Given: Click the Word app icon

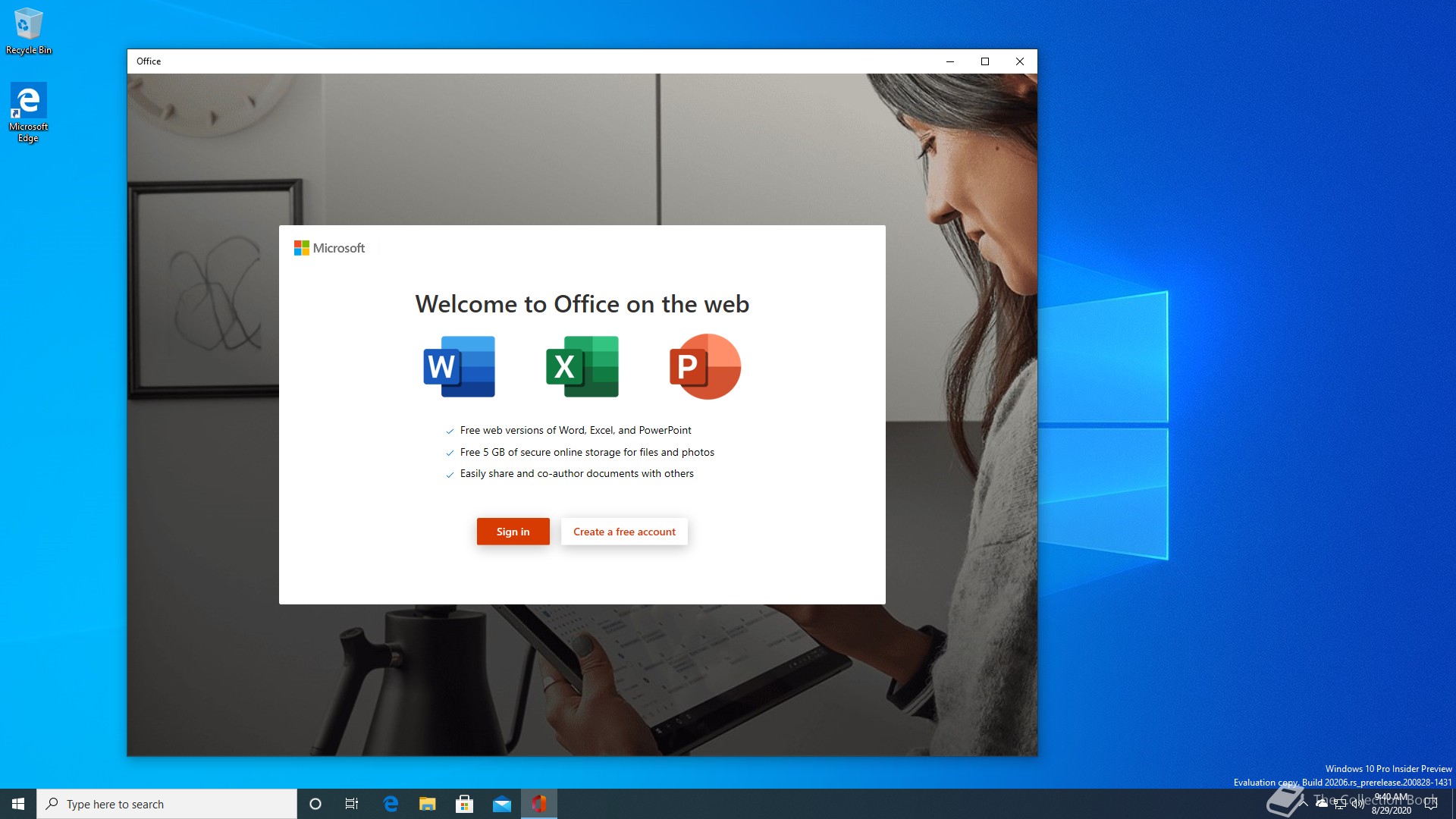Looking at the screenshot, I should pyautogui.click(x=459, y=366).
